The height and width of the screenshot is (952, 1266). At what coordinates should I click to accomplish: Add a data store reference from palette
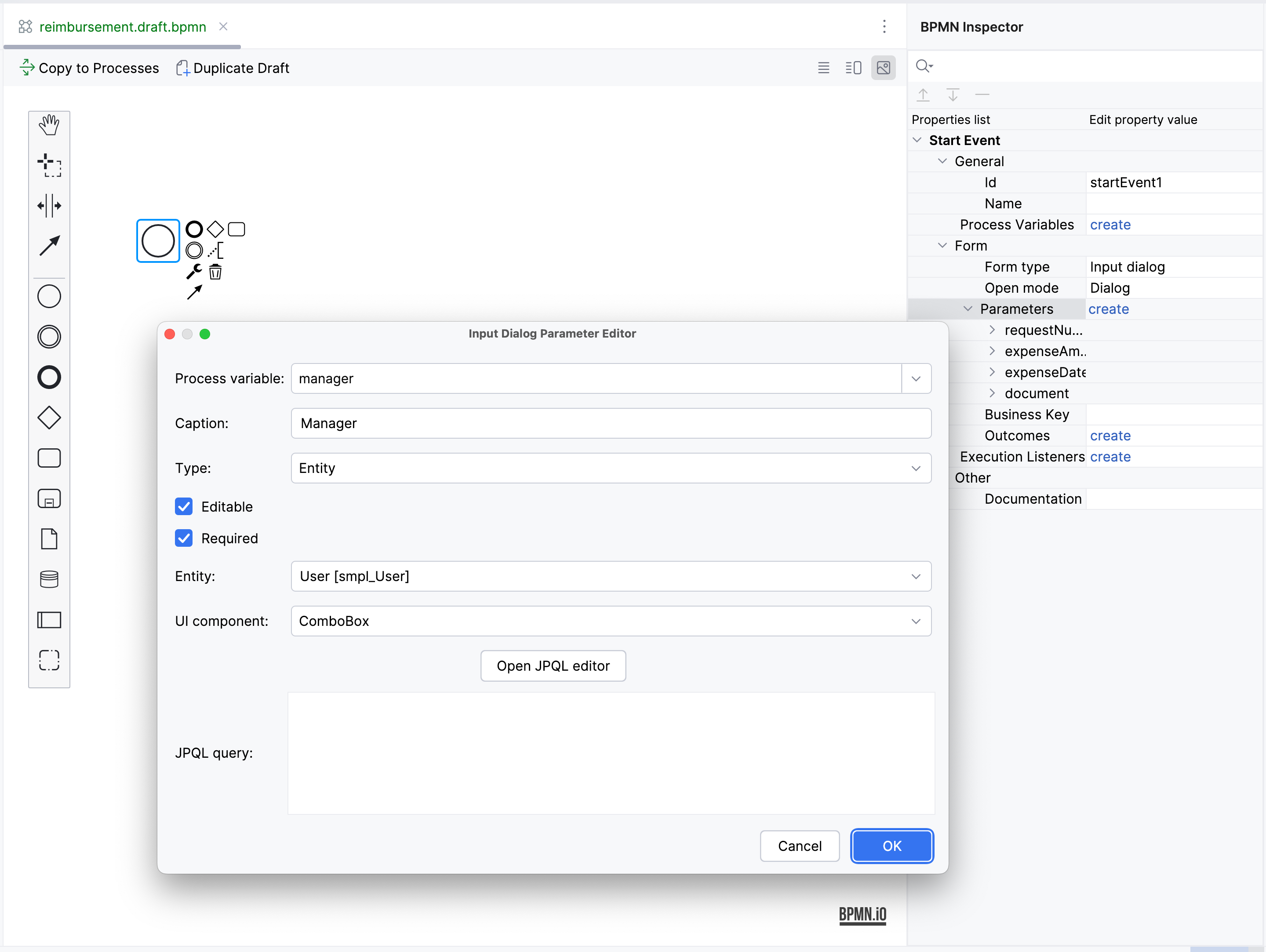pos(49,579)
